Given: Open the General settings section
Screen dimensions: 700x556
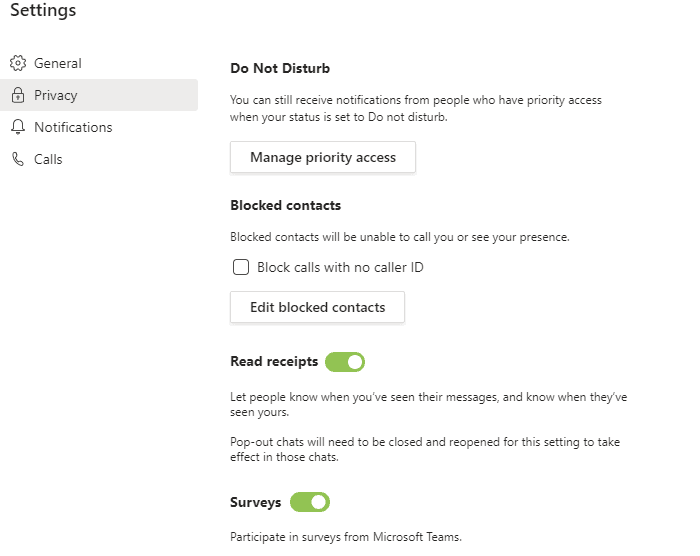Looking at the screenshot, I should [58, 63].
